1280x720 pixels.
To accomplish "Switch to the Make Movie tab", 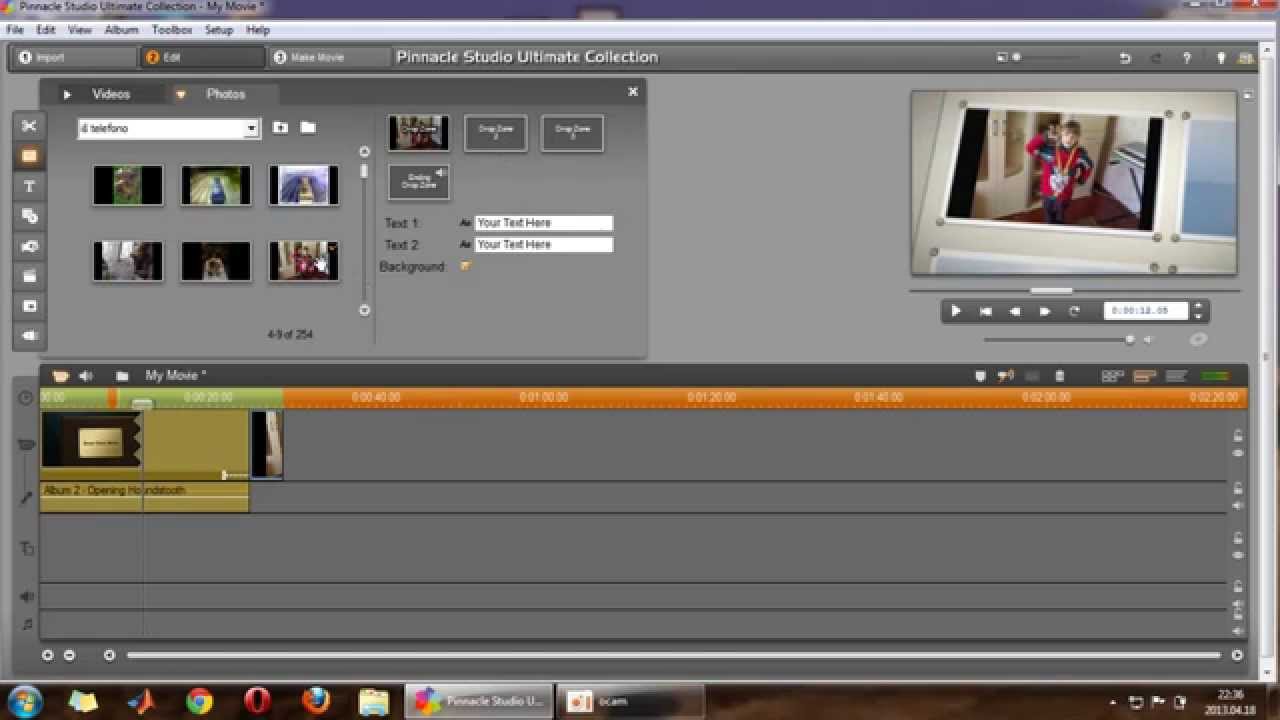I will (x=328, y=58).
